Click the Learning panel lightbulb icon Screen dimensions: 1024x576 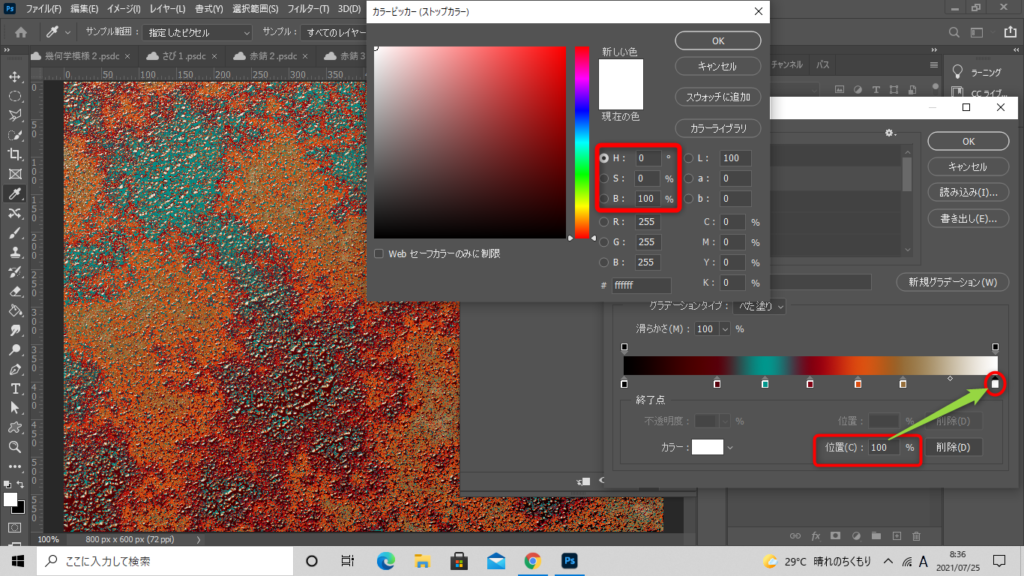coord(957,72)
